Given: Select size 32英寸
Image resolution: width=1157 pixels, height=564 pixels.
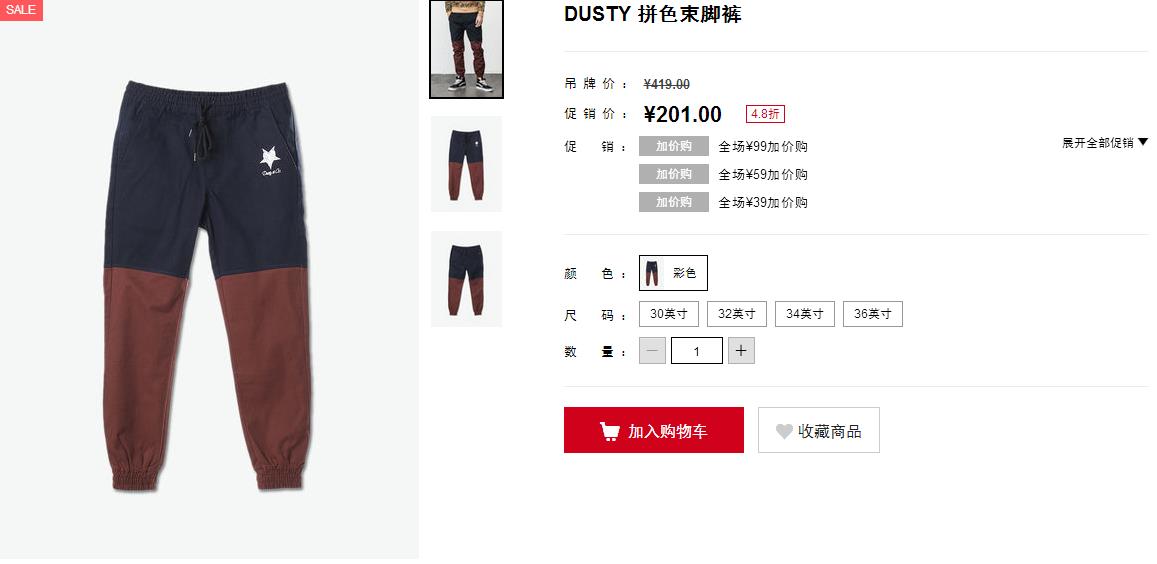Looking at the screenshot, I should 736,314.
